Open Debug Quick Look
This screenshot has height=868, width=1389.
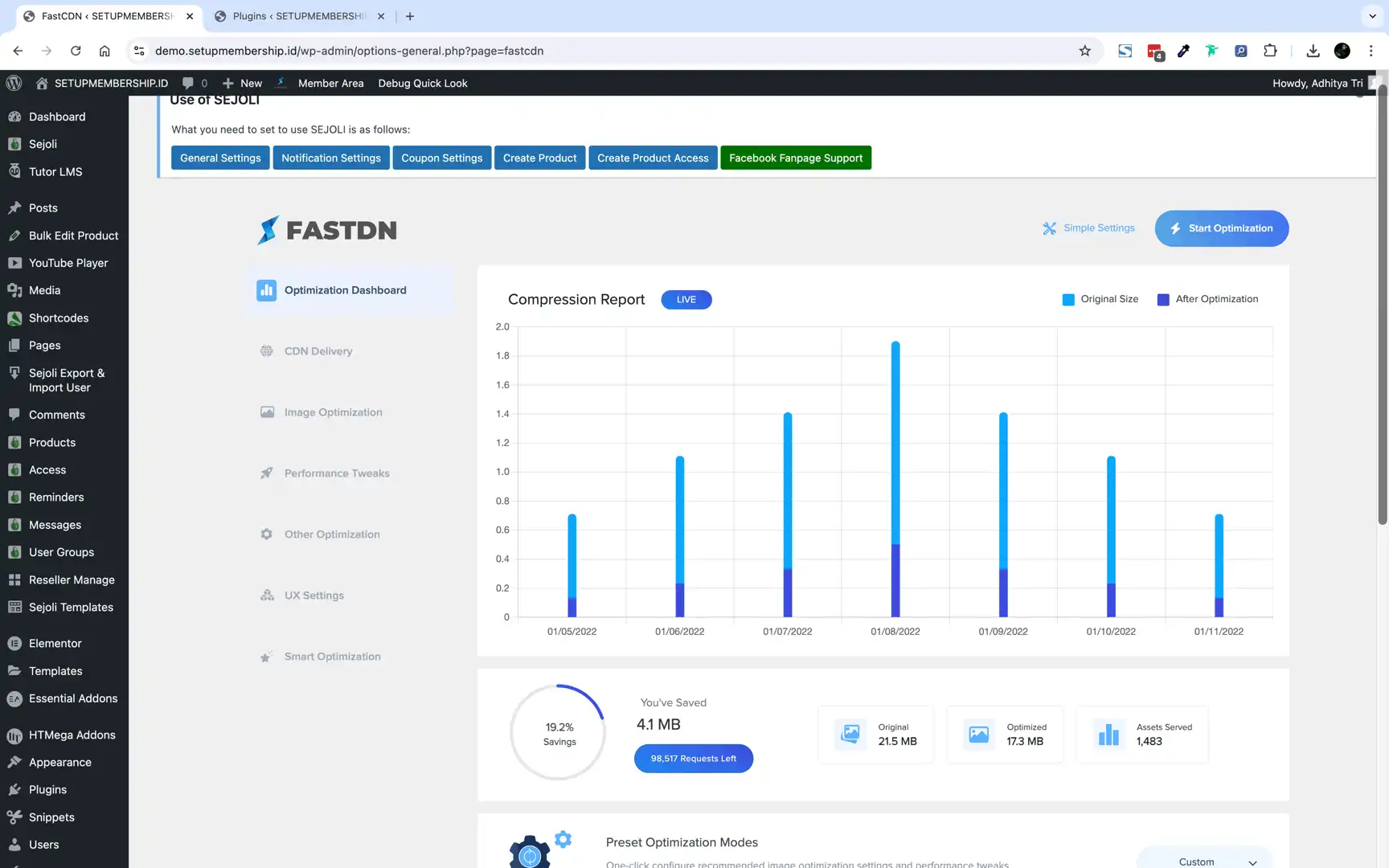pyautogui.click(x=423, y=83)
